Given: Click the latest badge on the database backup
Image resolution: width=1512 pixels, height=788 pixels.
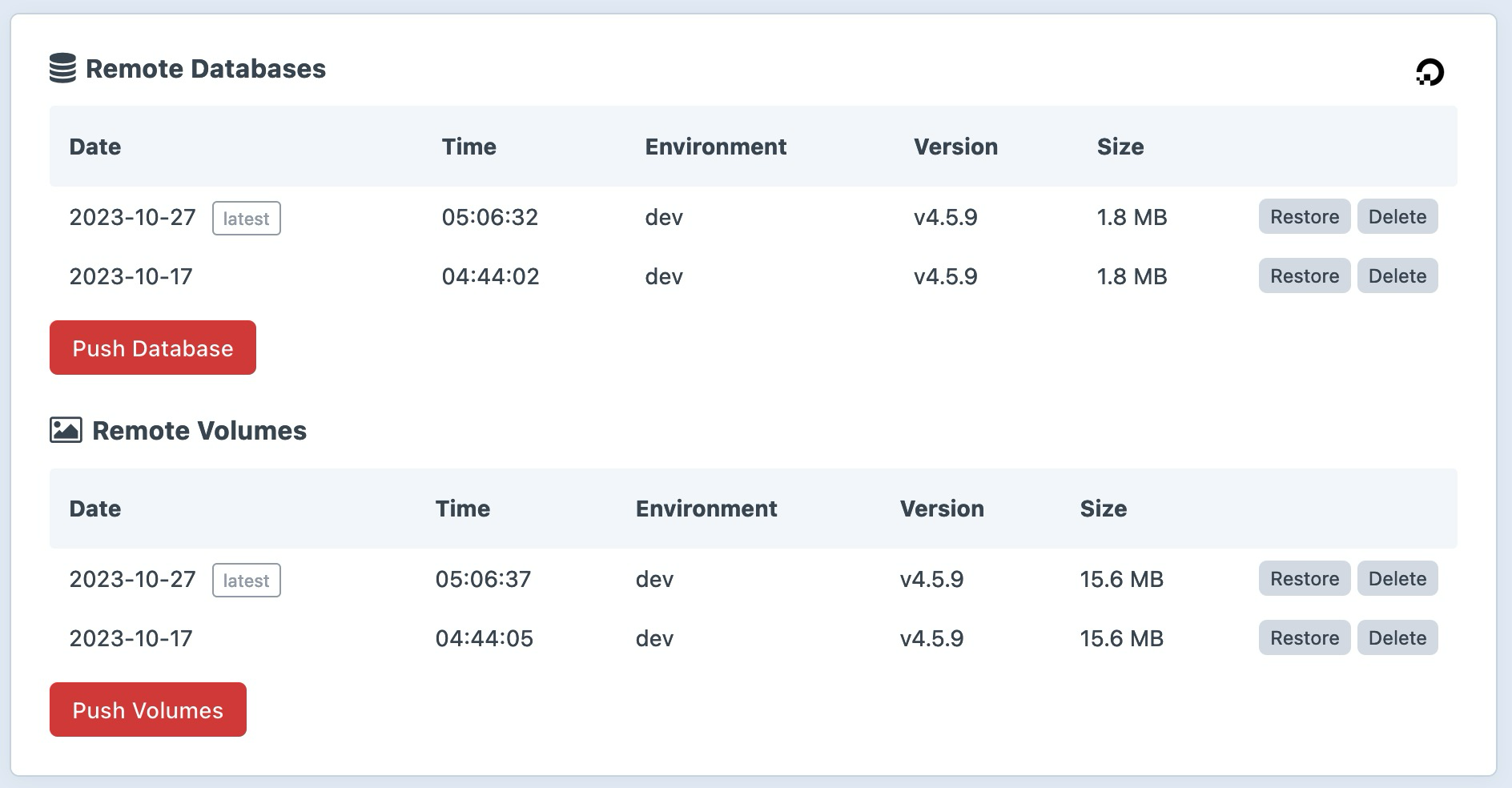Looking at the screenshot, I should point(247,218).
